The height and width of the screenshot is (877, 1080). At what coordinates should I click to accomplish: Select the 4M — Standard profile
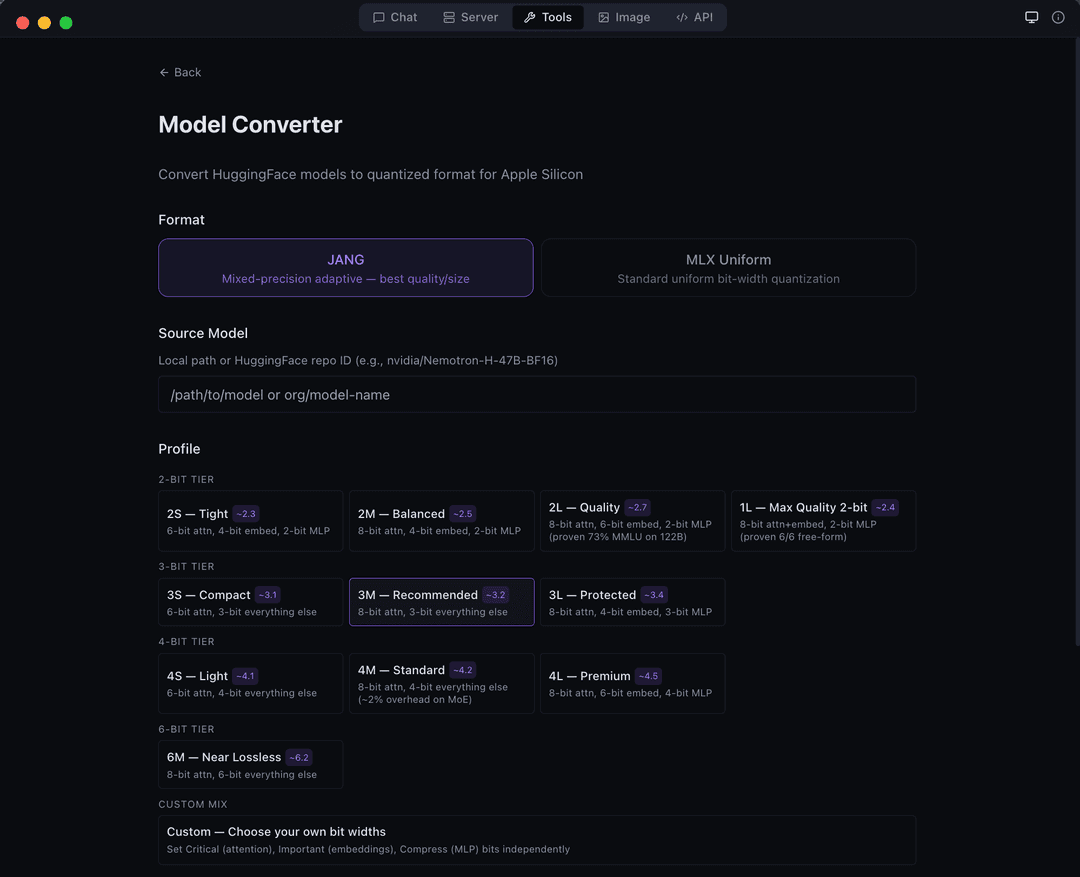pos(442,683)
